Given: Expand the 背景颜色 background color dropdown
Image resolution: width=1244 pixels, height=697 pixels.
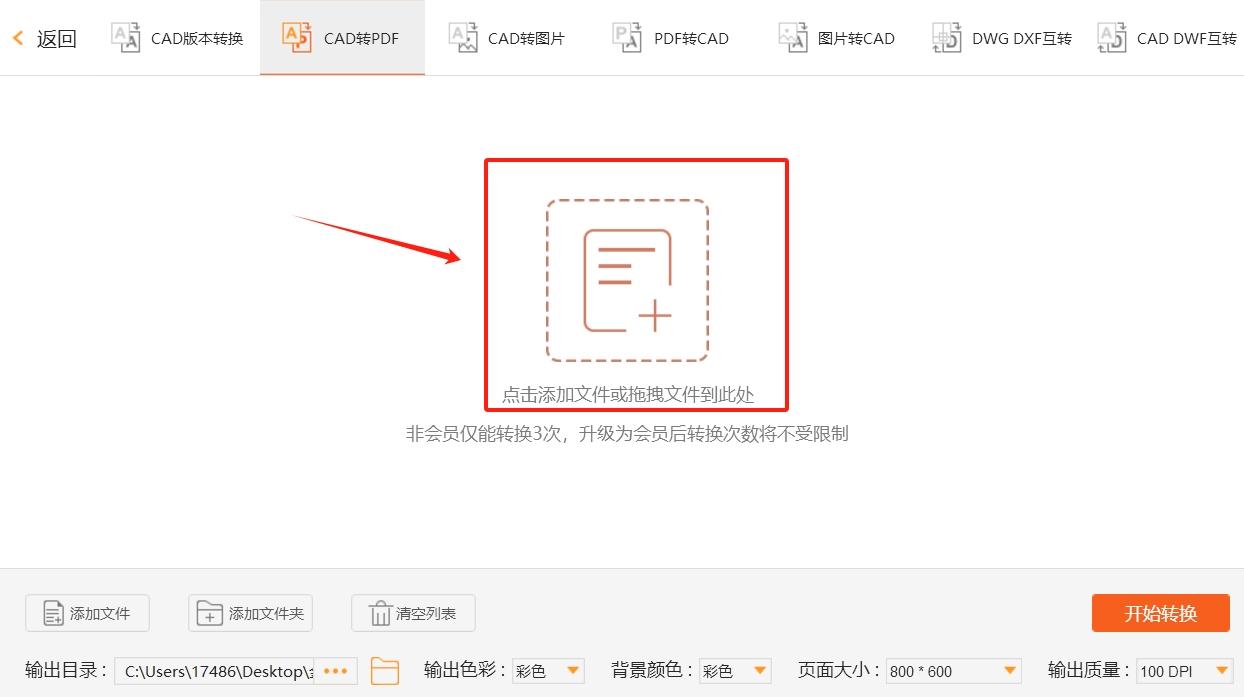Looking at the screenshot, I should 760,671.
